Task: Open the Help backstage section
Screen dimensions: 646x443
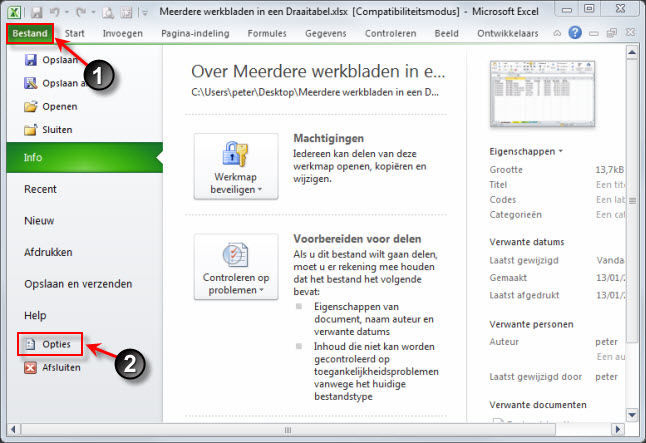Action: tap(35, 315)
